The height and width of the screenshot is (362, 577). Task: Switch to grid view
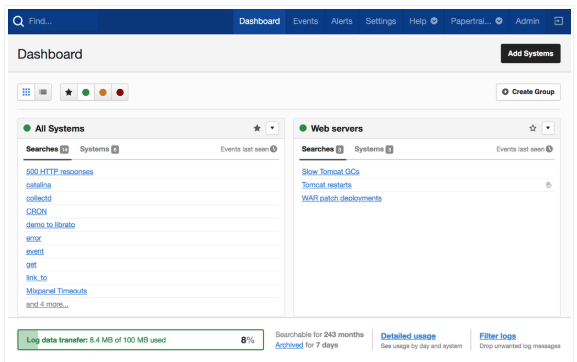point(26,92)
